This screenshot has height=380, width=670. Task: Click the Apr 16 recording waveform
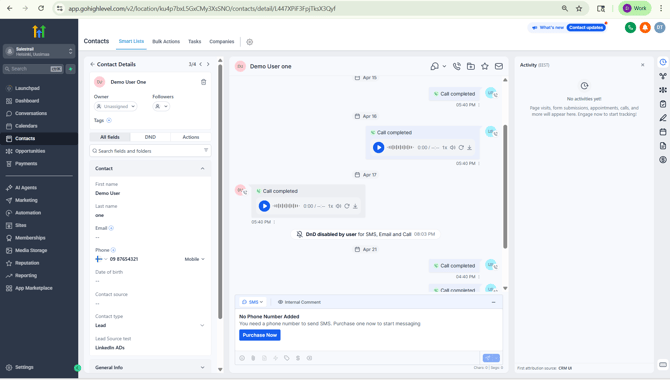[x=400, y=147]
